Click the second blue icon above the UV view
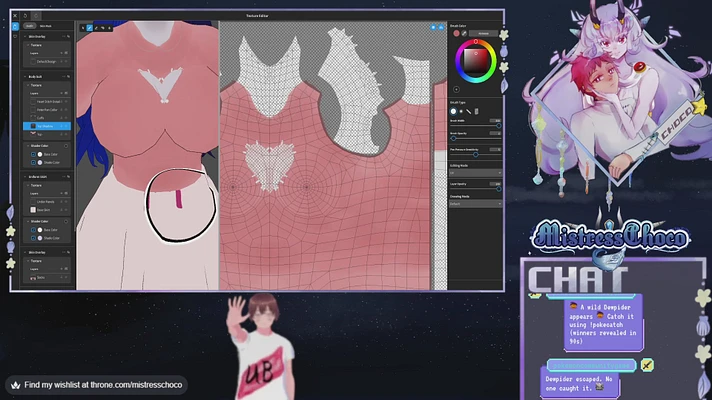Screen dimensions: 712x400 441,28
